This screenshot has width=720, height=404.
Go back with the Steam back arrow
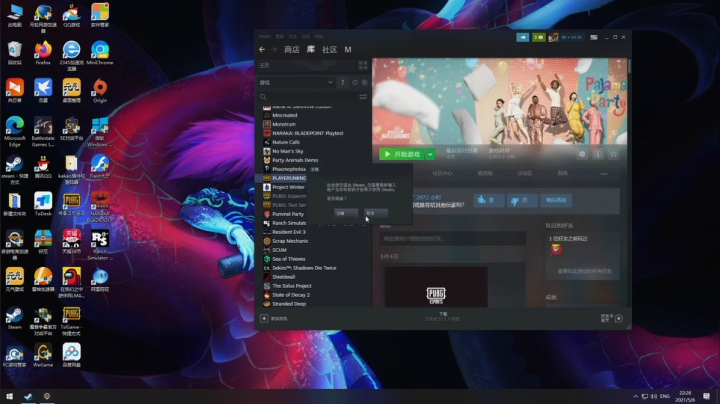pyautogui.click(x=262, y=50)
